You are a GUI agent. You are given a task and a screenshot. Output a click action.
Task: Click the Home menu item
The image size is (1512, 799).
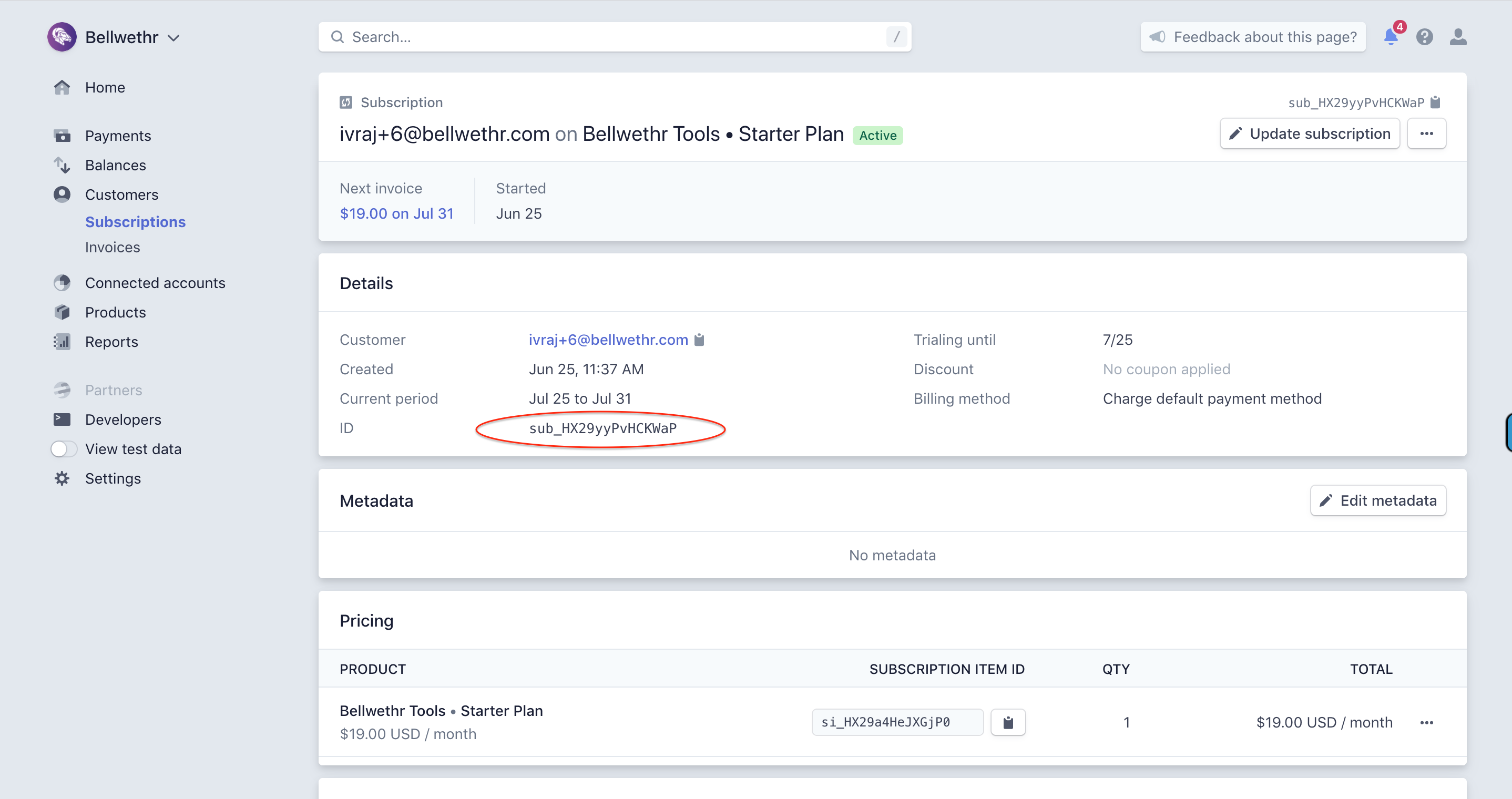click(104, 86)
